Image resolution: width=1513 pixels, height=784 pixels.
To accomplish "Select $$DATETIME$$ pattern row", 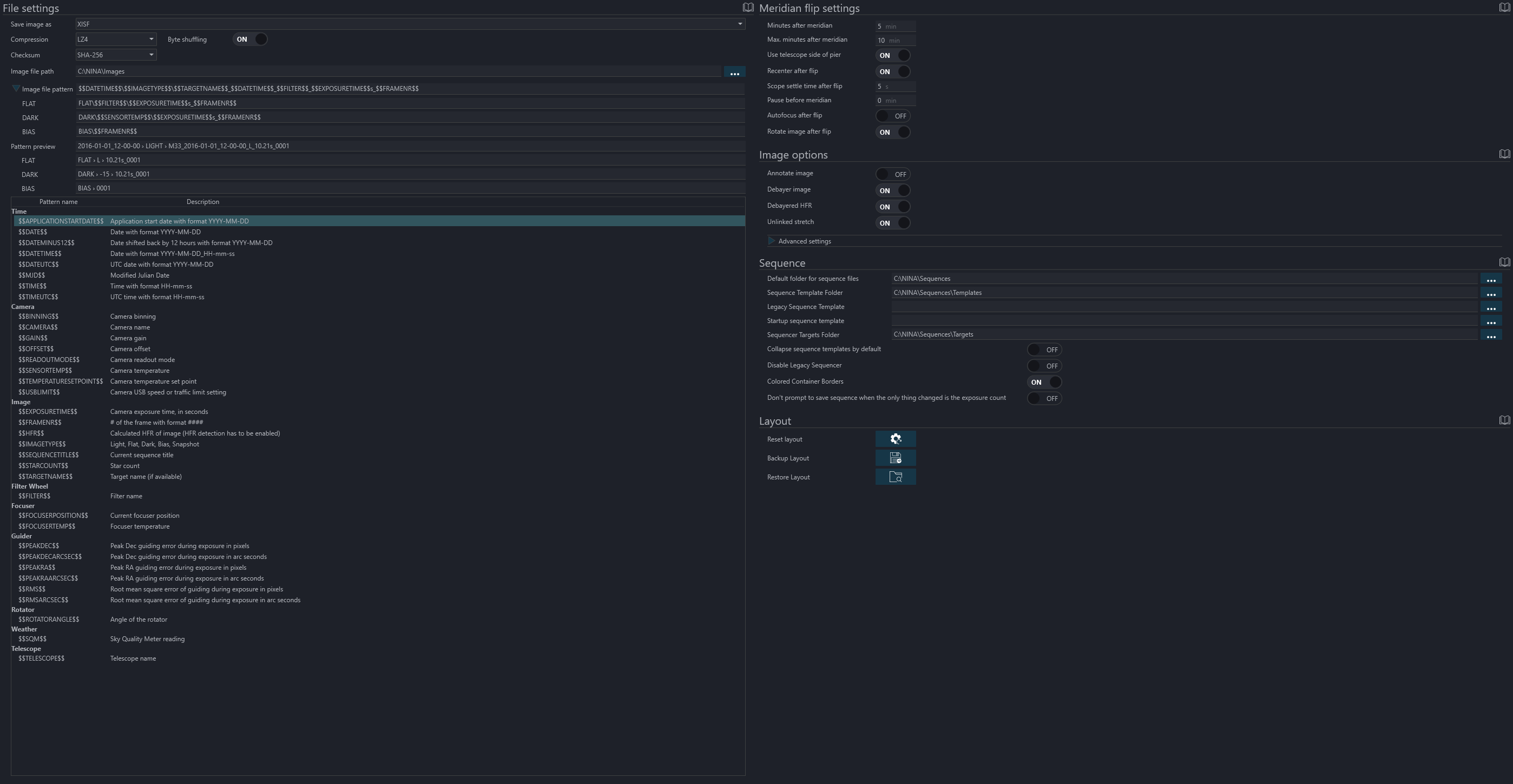I will pyautogui.click(x=379, y=254).
